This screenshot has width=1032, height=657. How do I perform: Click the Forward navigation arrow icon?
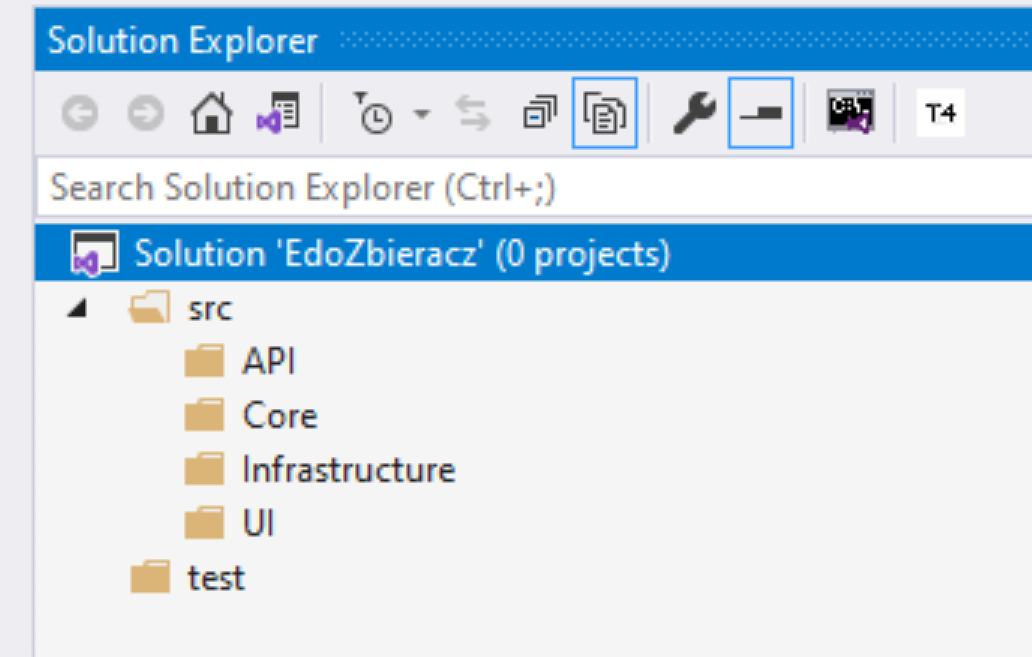click(x=145, y=113)
